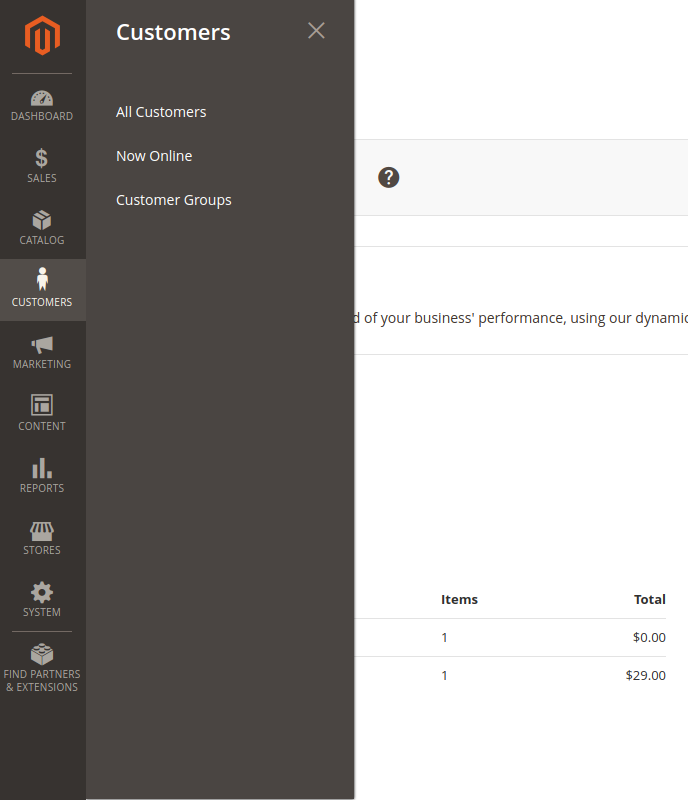Open Now Online customers view

[x=154, y=156]
